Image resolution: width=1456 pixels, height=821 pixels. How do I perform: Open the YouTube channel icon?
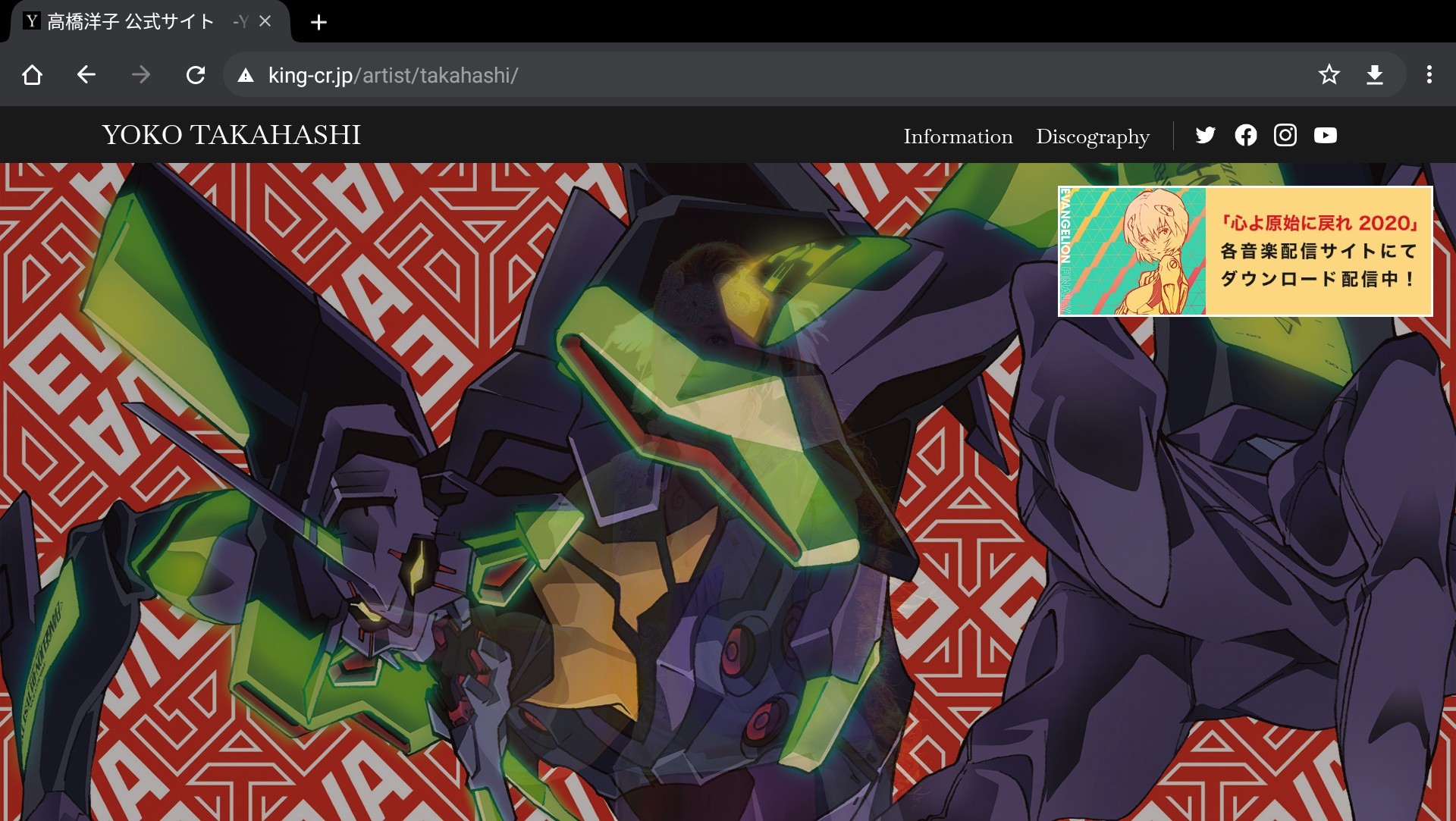pyautogui.click(x=1326, y=135)
